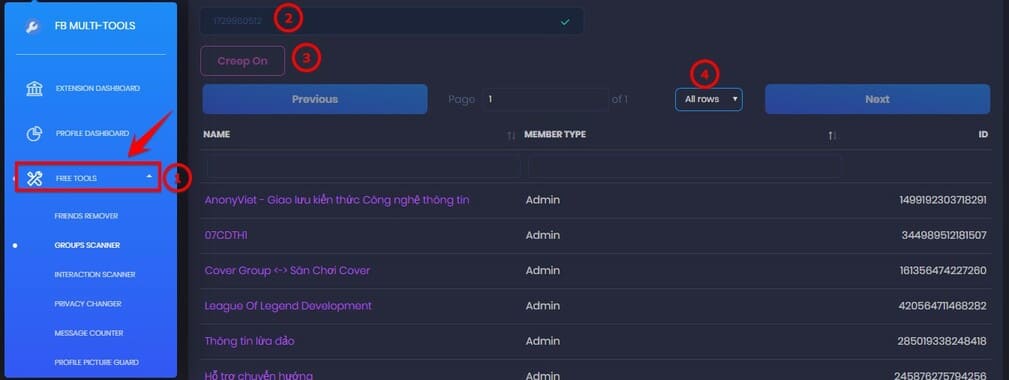The width and height of the screenshot is (1009, 380).
Task: Open the 07CDTH1 group link
Action: pos(226,235)
